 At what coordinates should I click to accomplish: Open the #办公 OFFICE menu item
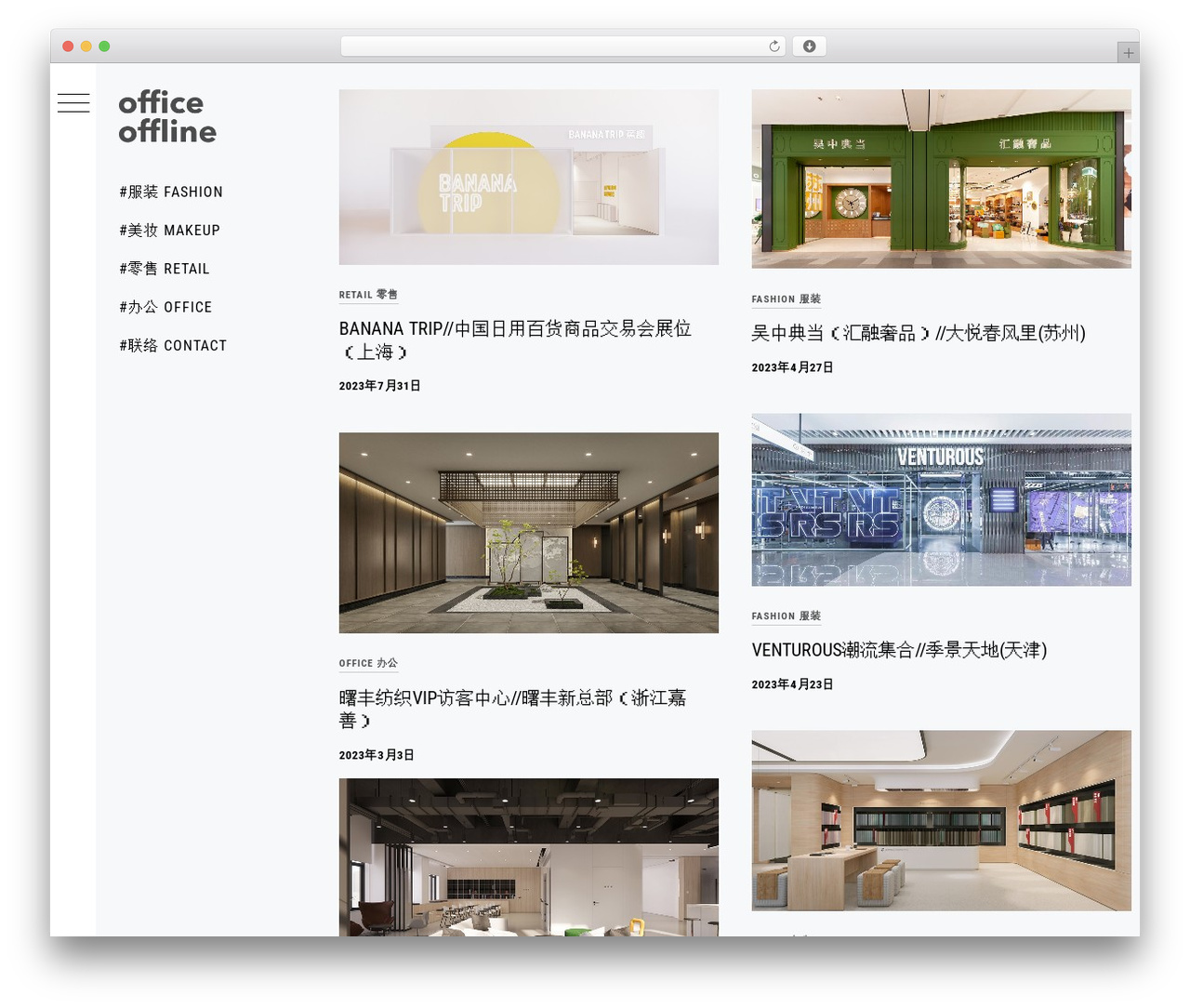(x=165, y=307)
